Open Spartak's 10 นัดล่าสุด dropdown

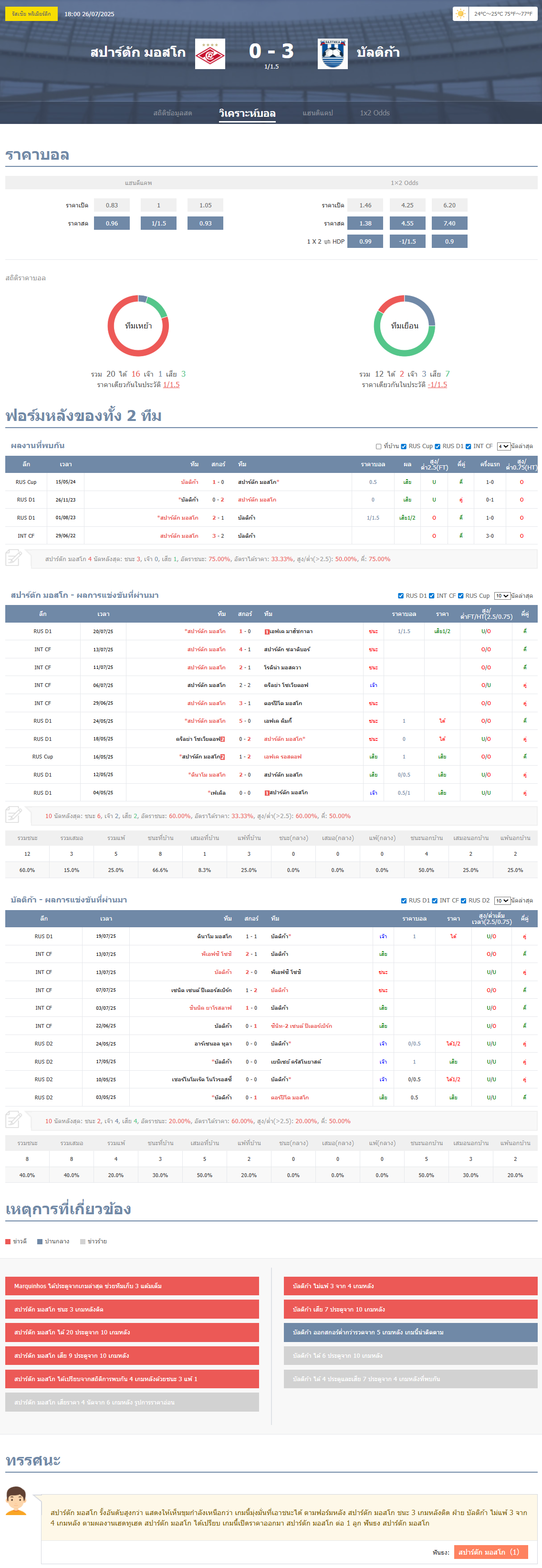coord(502,595)
